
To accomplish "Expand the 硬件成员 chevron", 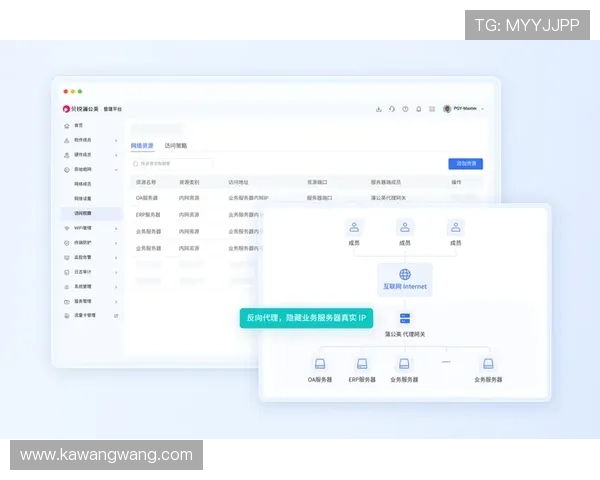I will [116, 155].
